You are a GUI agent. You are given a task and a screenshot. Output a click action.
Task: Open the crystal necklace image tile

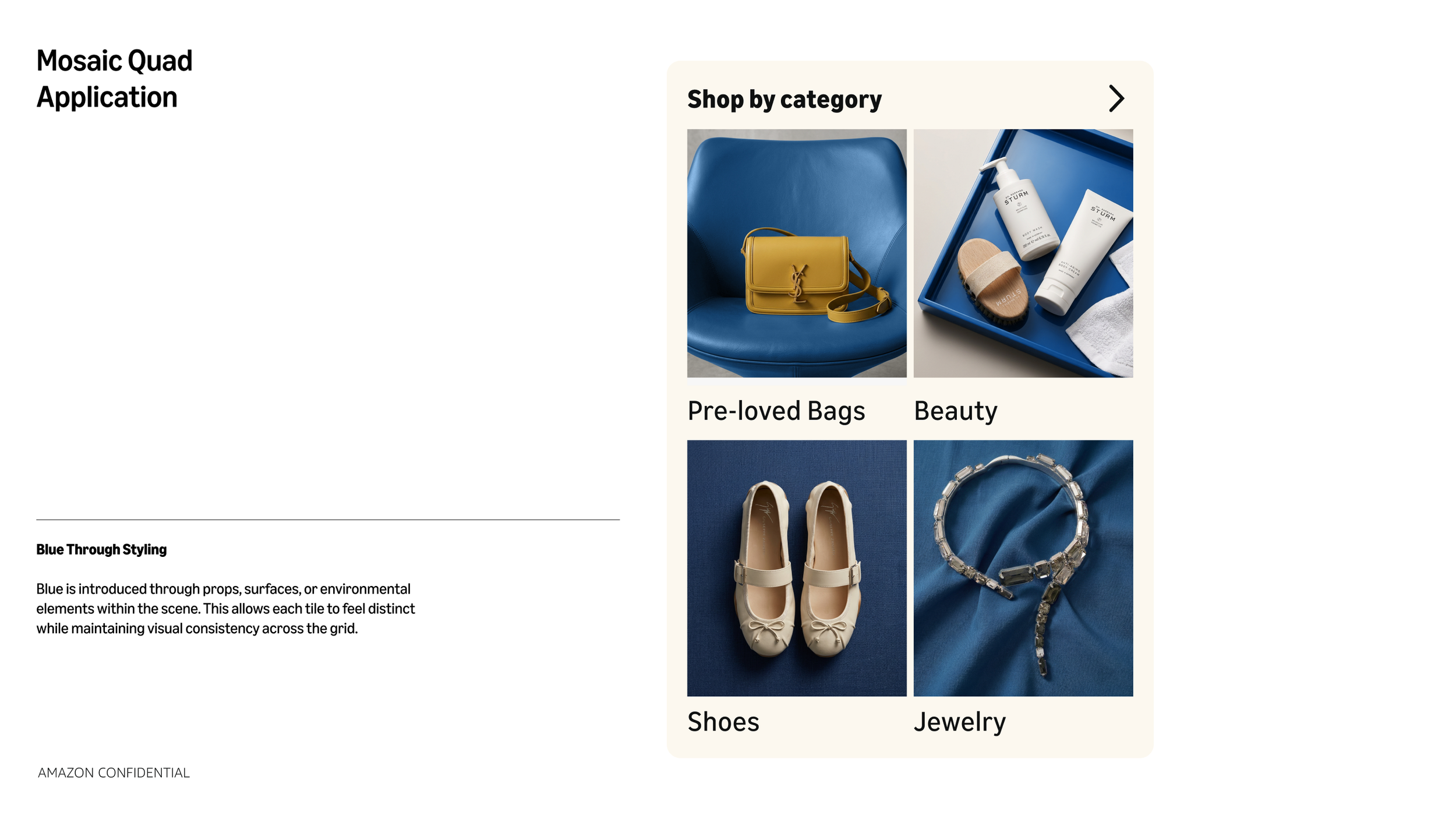click(1023, 568)
